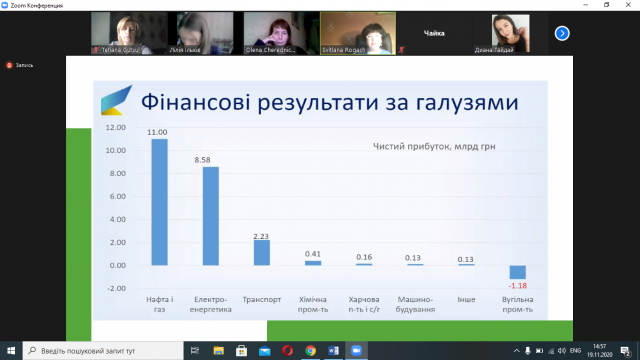640x360 pixels.
Task: Switch the ENG input language indicator
Action: click(x=576, y=351)
